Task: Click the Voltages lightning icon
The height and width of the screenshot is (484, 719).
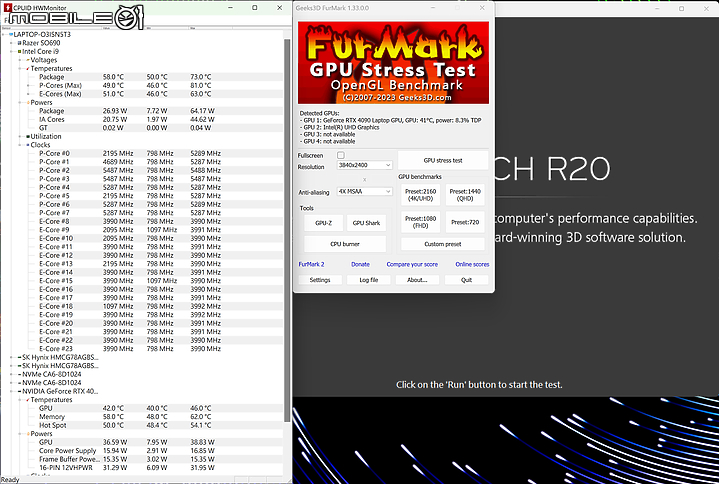Action: [x=28, y=60]
